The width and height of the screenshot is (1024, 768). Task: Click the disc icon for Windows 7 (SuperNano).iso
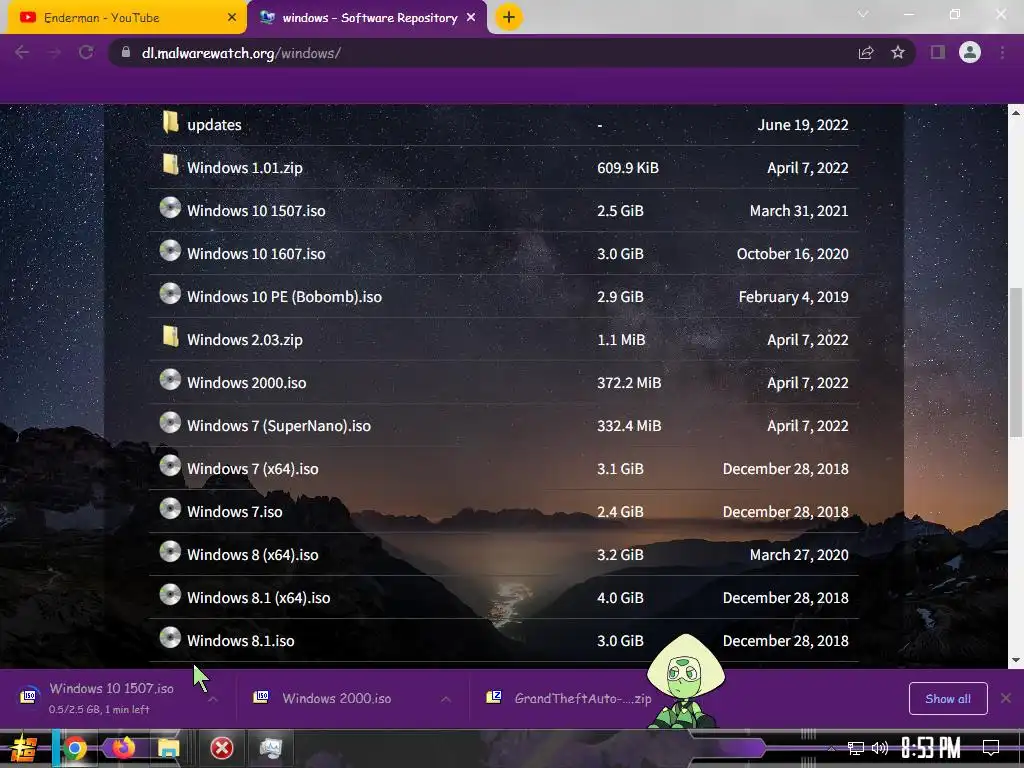[170, 423]
